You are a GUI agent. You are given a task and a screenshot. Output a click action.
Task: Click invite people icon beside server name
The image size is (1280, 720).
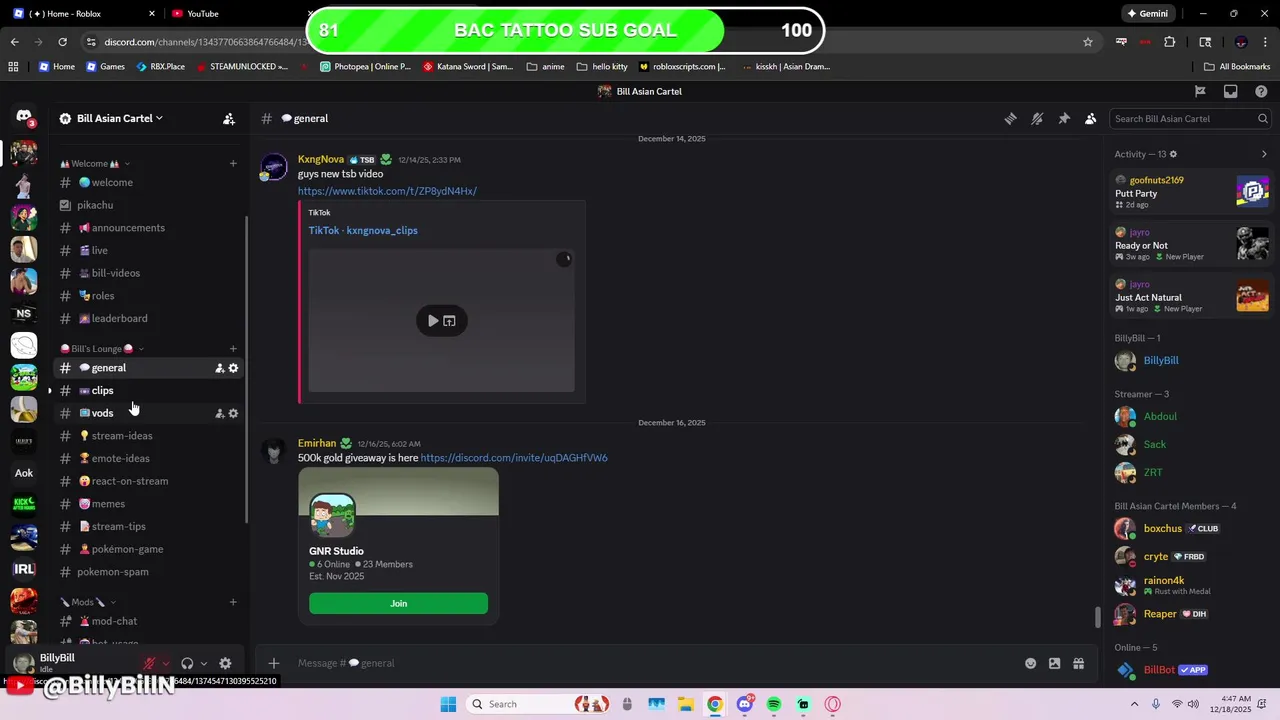pyautogui.click(x=229, y=118)
